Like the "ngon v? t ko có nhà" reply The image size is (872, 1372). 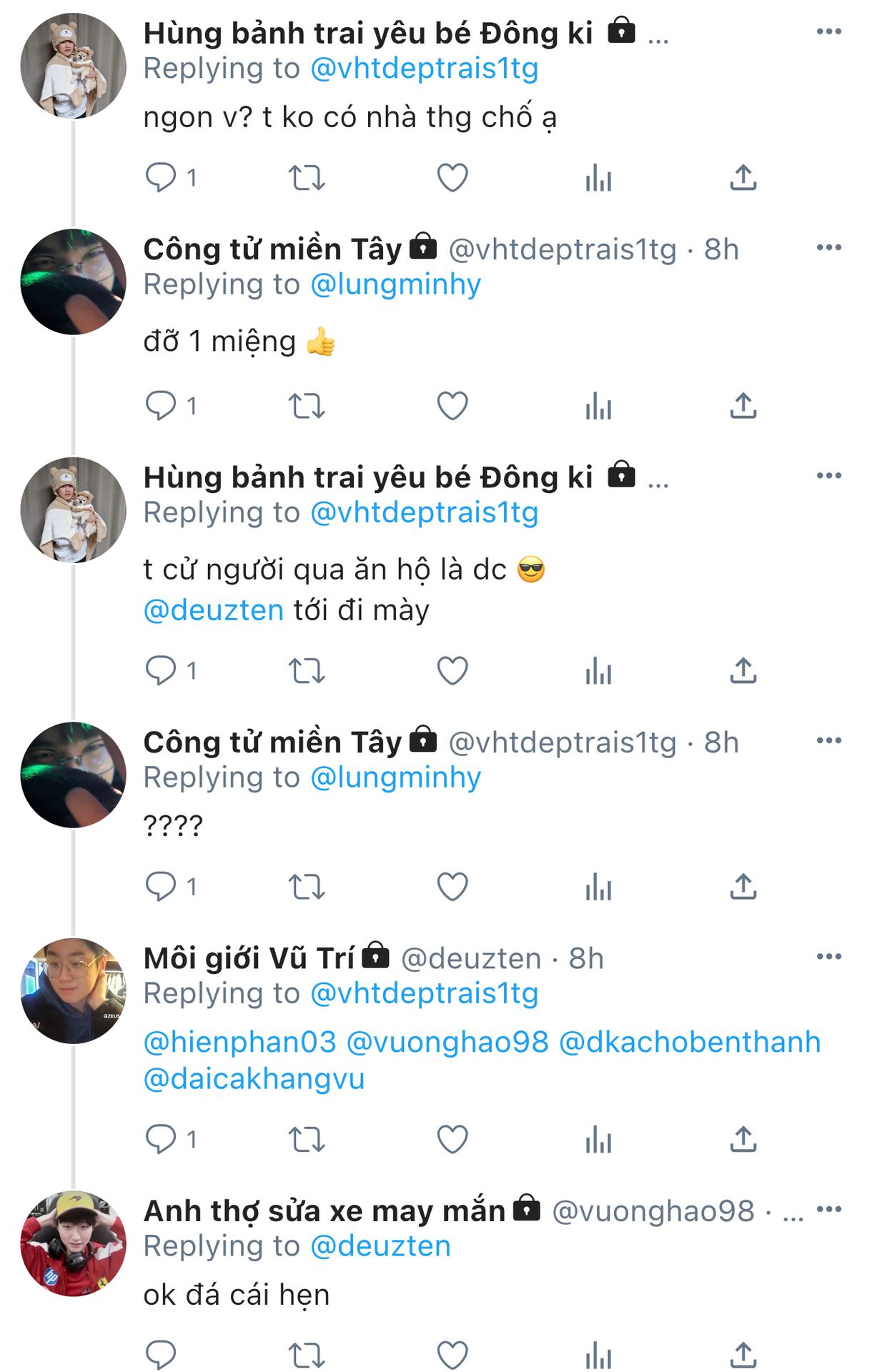tap(452, 177)
